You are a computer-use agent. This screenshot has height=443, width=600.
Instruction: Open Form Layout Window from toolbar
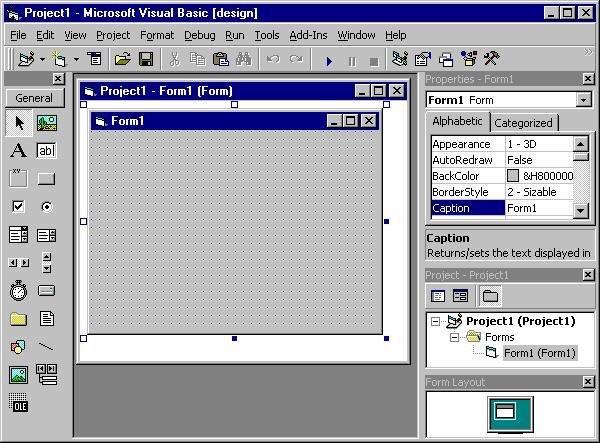[446, 59]
